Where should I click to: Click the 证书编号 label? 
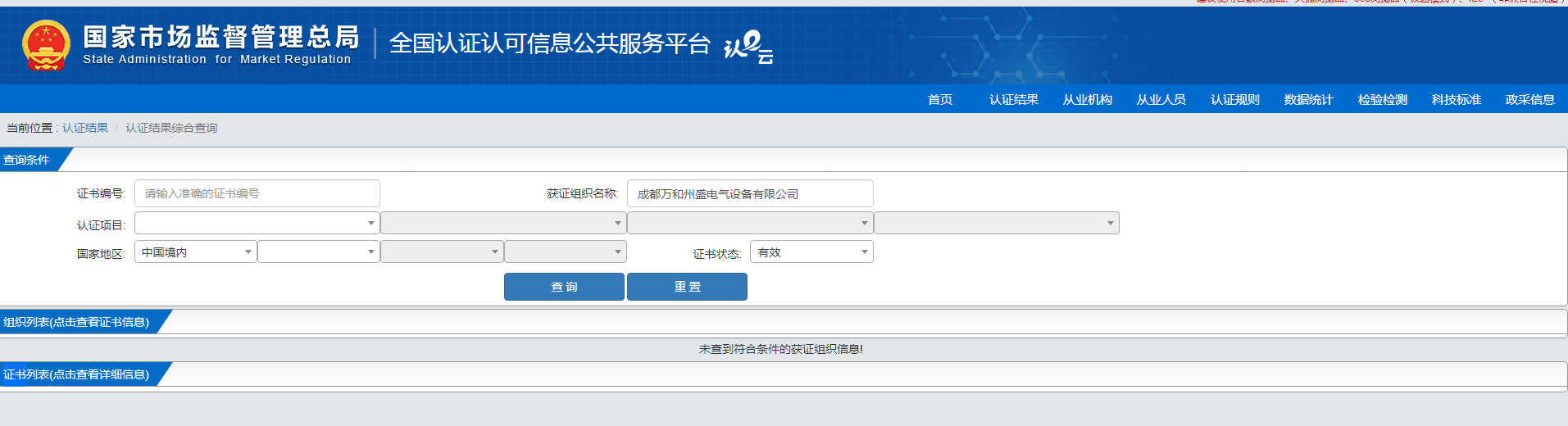click(101, 193)
